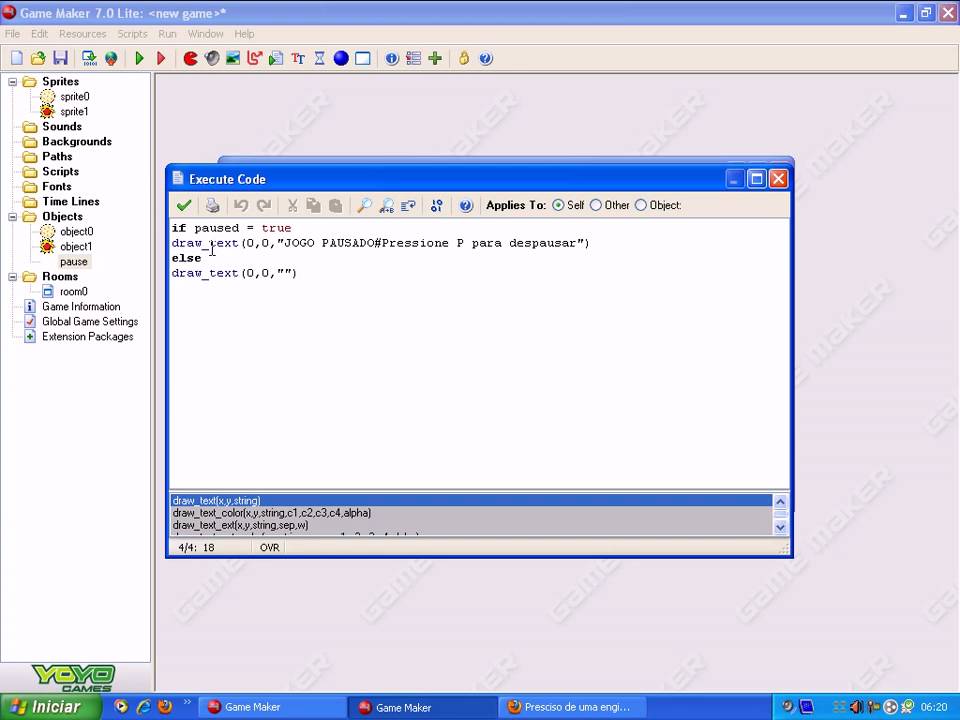This screenshot has height=720, width=960.
Task: Run the game with the green play arrow
Action: coord(140,58)
